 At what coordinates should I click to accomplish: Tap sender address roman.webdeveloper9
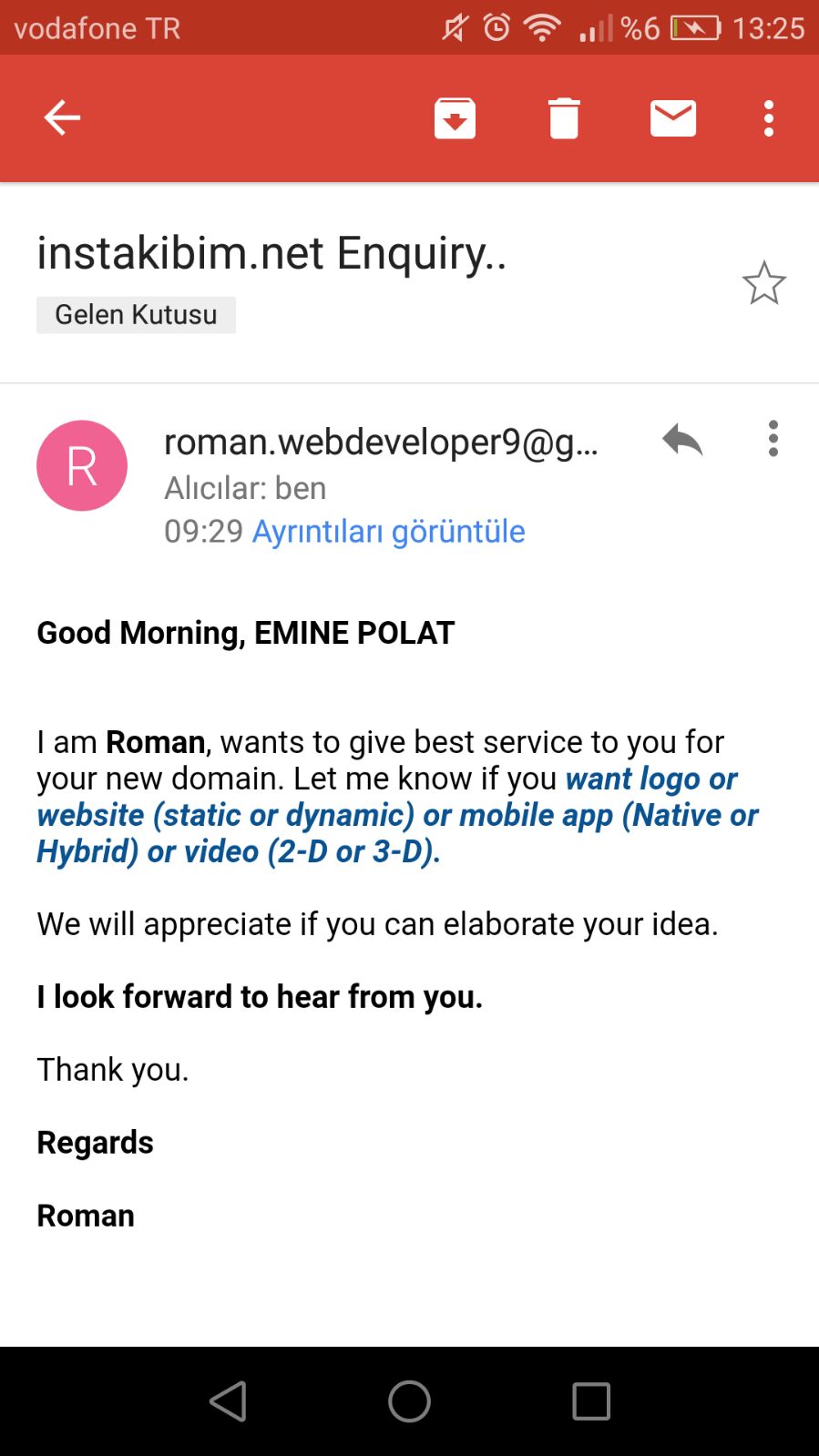[381, 442]
